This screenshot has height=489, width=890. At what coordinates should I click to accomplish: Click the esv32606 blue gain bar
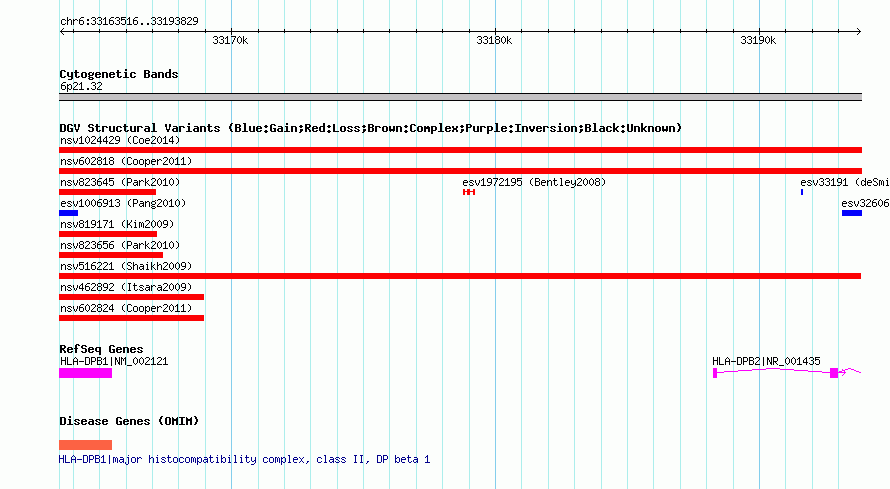[x=852, y=213]
